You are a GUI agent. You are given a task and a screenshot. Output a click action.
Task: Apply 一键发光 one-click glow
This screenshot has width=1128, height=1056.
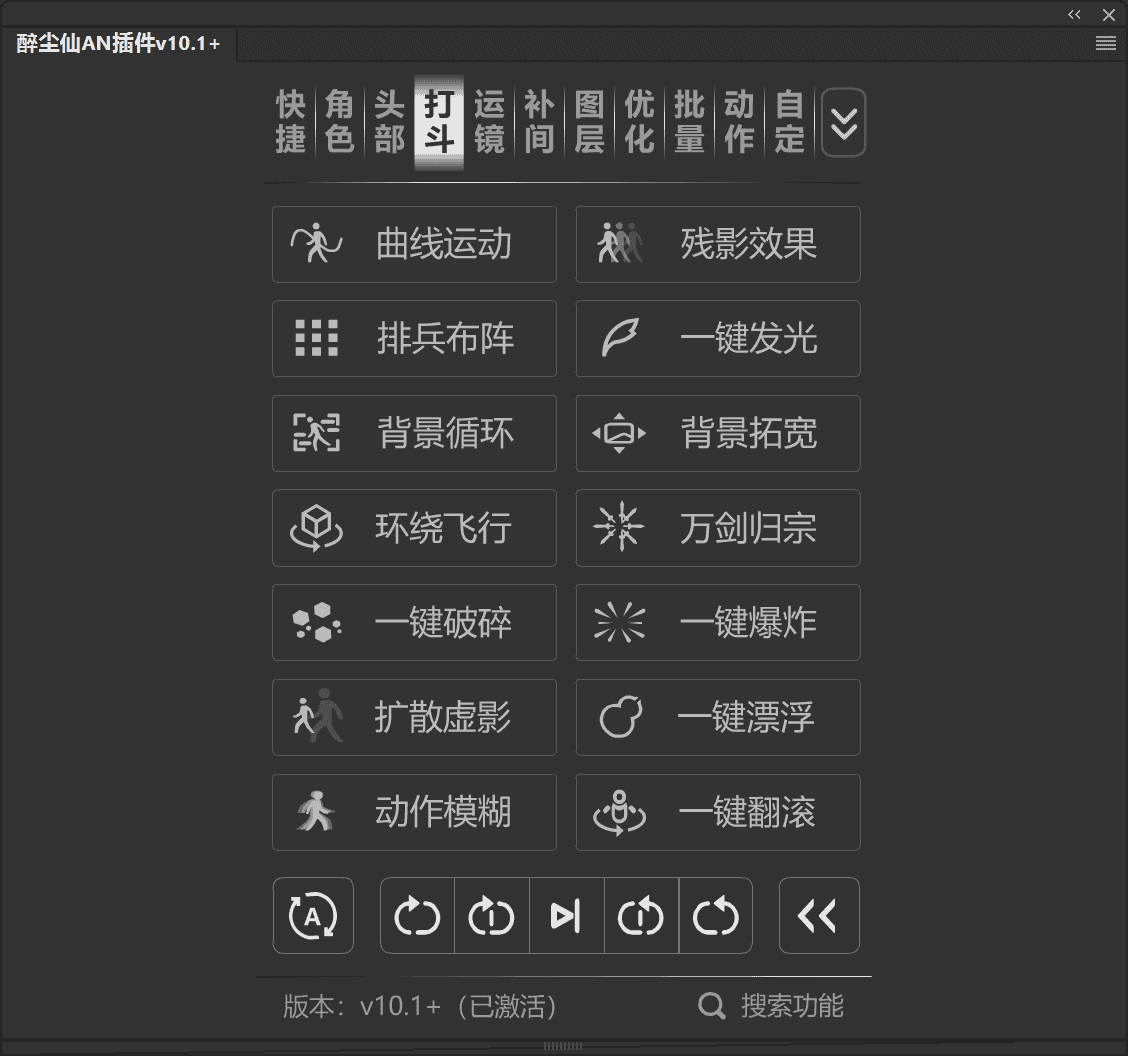pyautogui.click(x=717, y=338)
